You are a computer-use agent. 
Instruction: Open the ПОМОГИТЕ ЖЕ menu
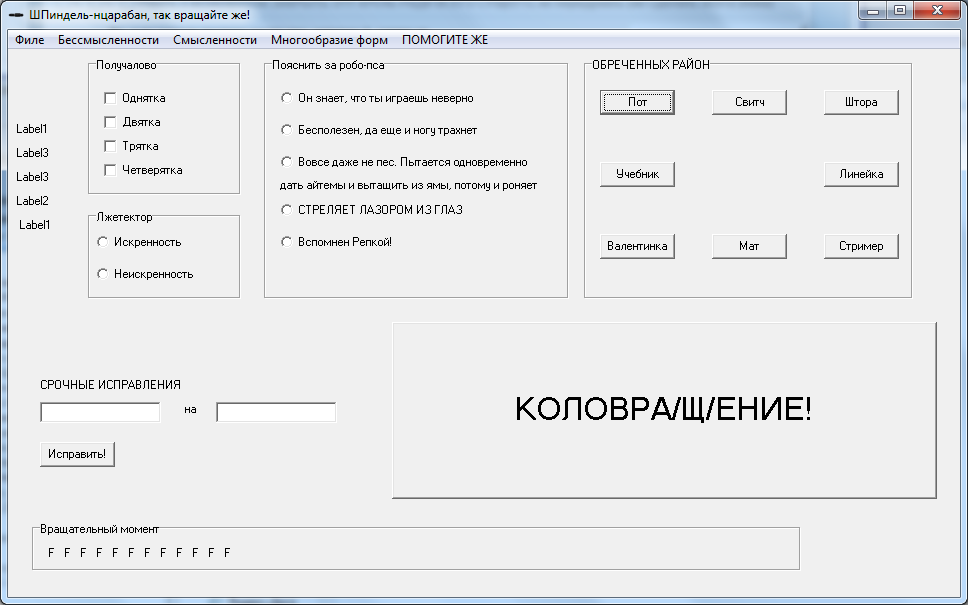click(445, 40)
